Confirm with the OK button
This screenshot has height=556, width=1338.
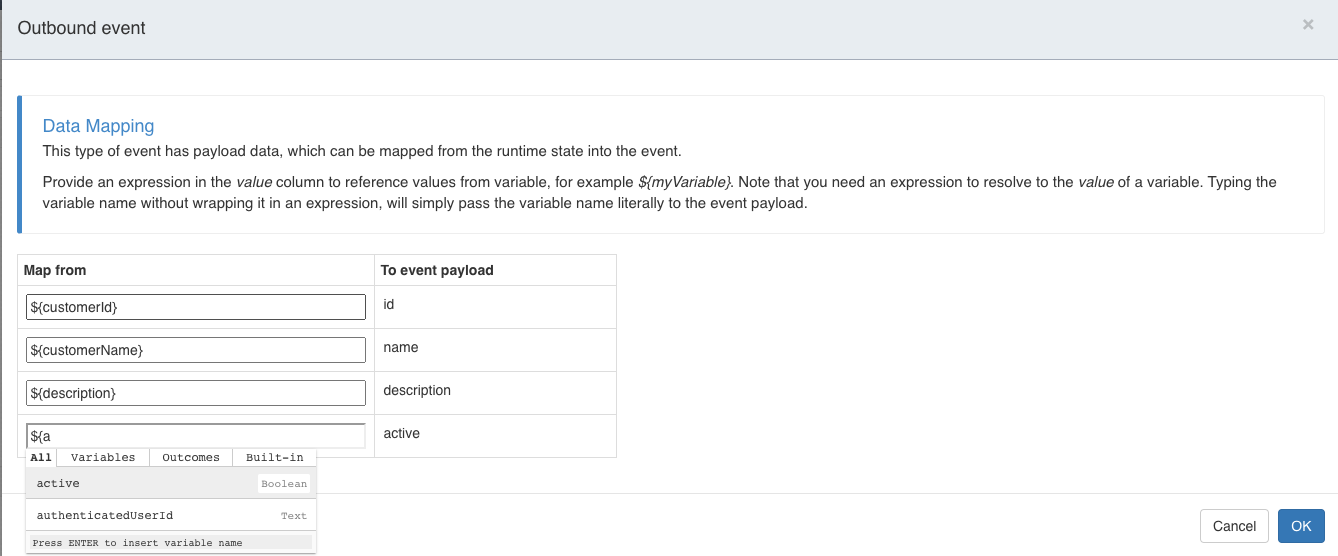click(1300, 526)
